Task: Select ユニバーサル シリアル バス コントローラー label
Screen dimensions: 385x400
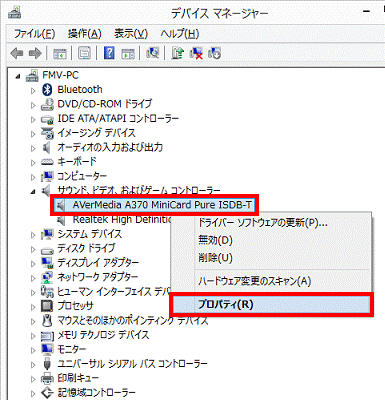Action: (132, 364)
